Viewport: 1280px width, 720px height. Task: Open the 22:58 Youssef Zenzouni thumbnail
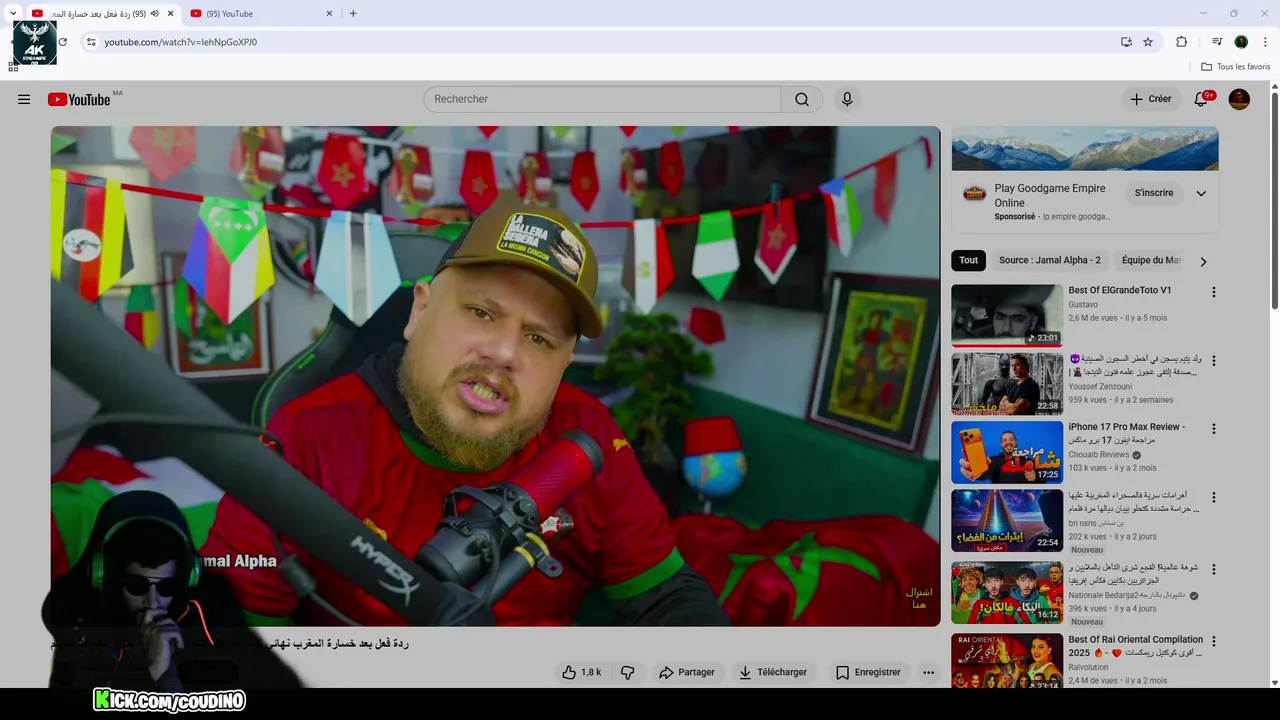1007,384
